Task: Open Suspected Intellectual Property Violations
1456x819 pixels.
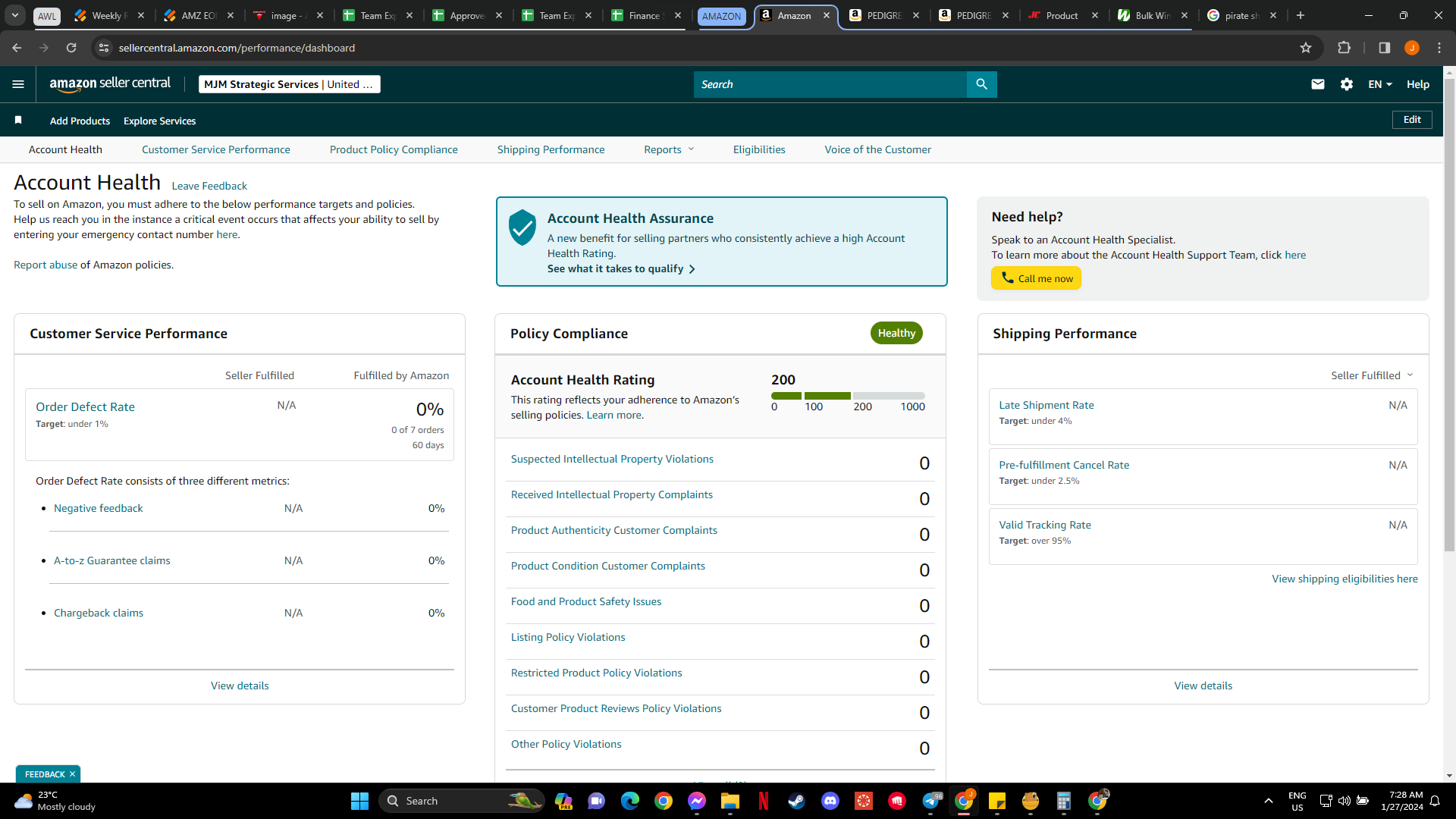Action: point(612,459)
